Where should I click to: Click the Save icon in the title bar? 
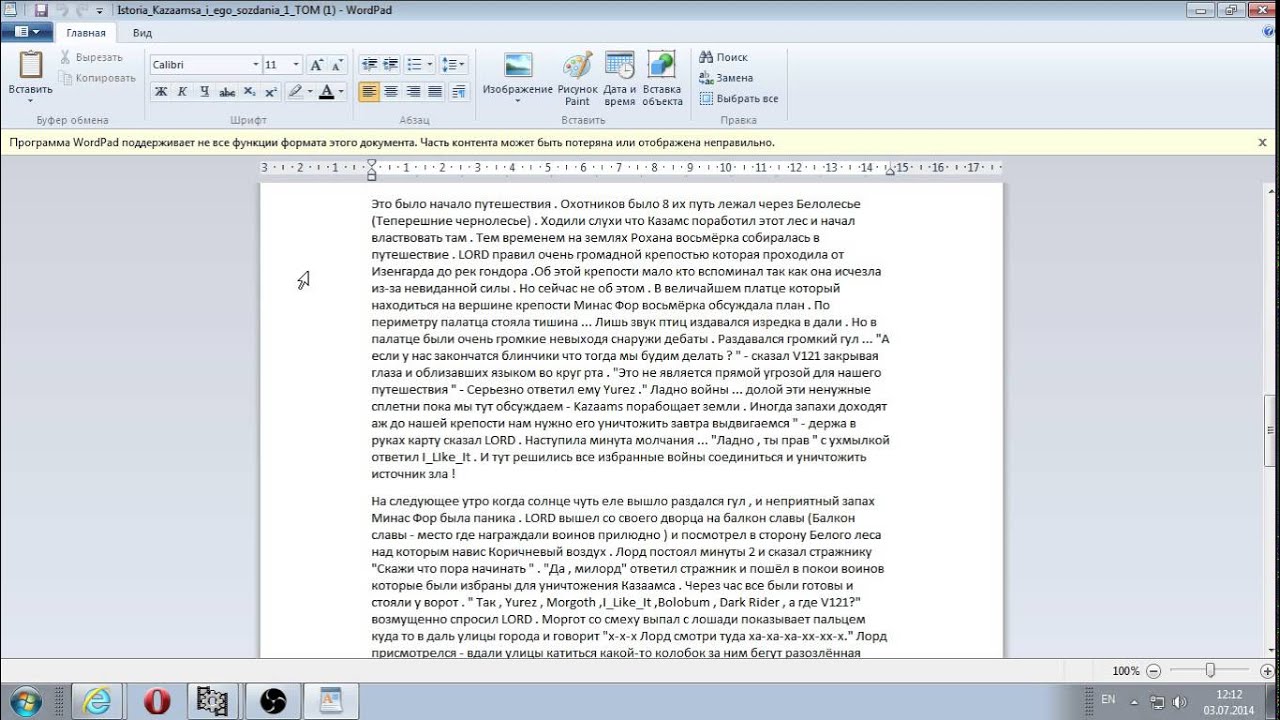pos(41,10)
